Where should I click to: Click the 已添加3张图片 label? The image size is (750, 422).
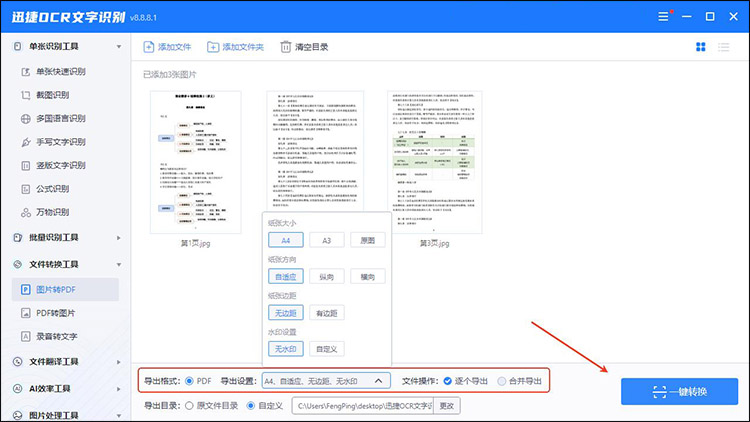click(x=170, y=75)
